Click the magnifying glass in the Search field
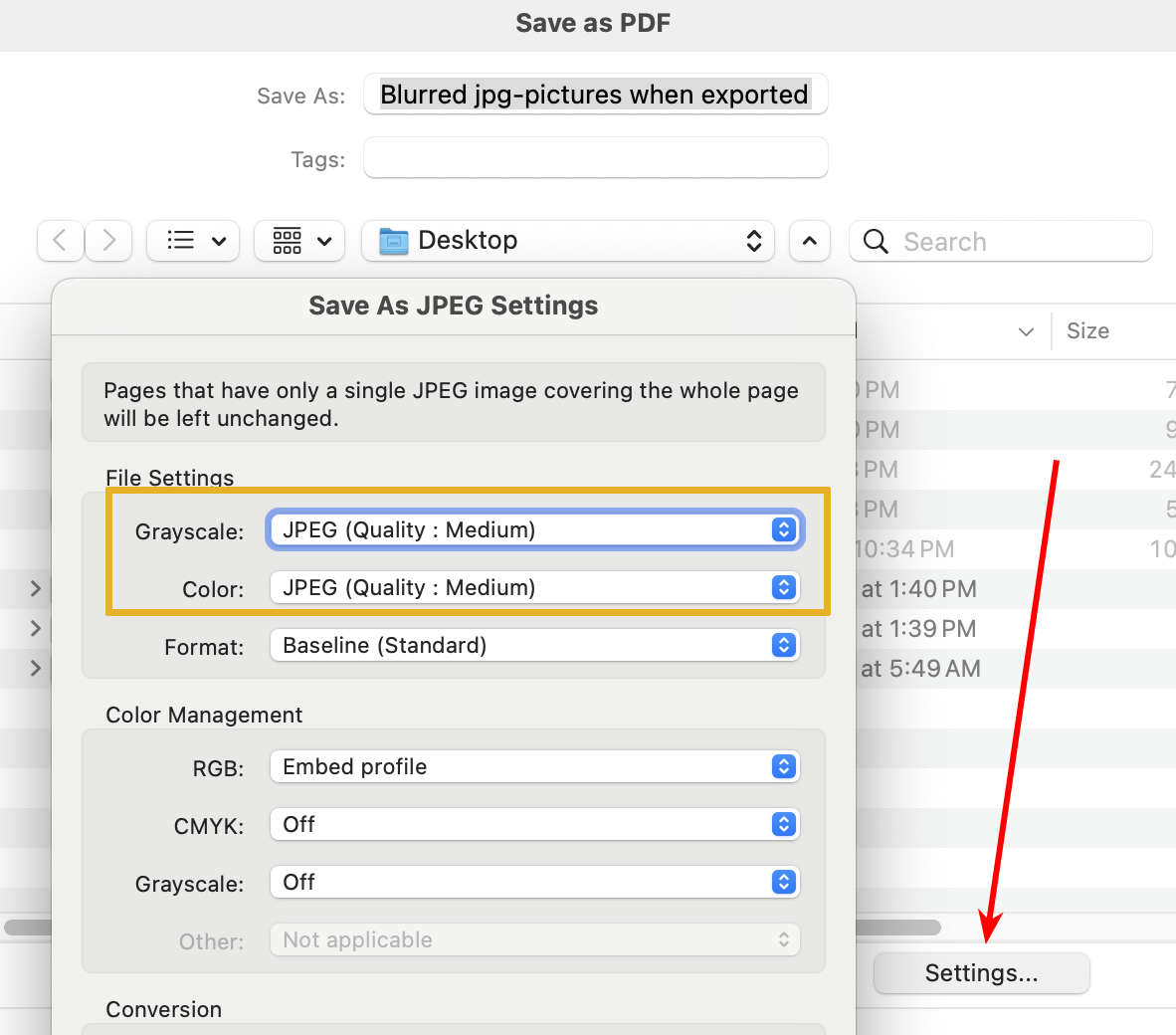 875,241
